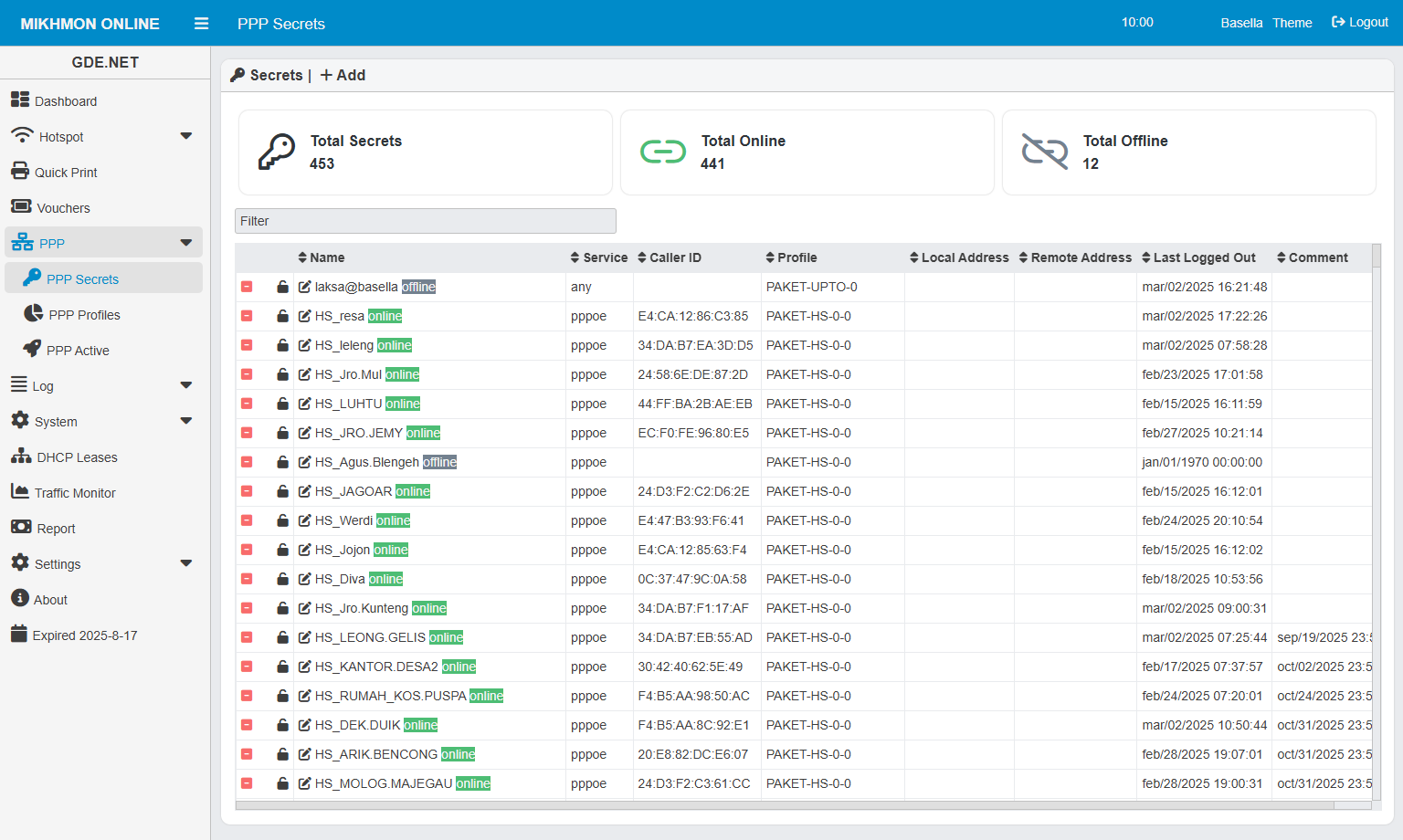Click the red remove icon for HS_resa
Screen dimensions: 1403x840
[x=247, y=316]
